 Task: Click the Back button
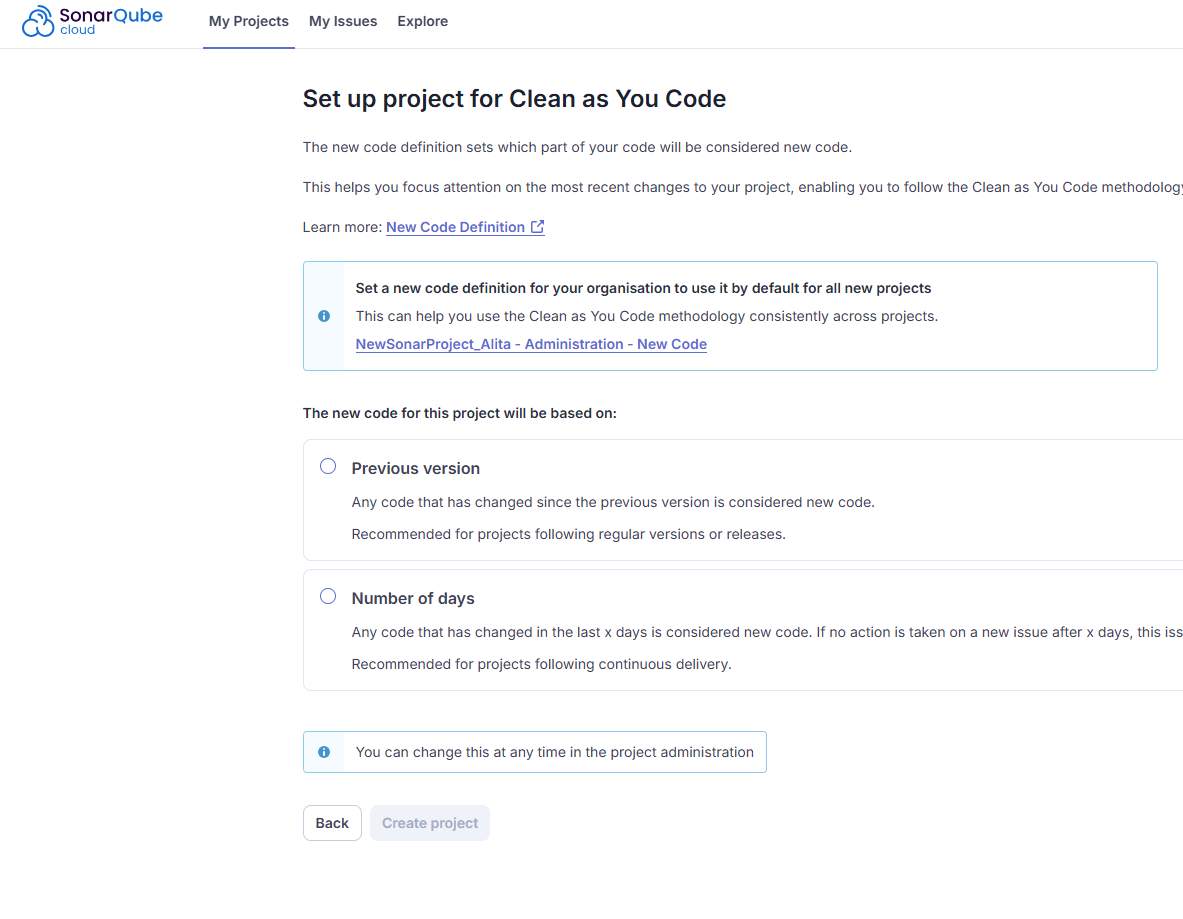[x=332, y=823]
